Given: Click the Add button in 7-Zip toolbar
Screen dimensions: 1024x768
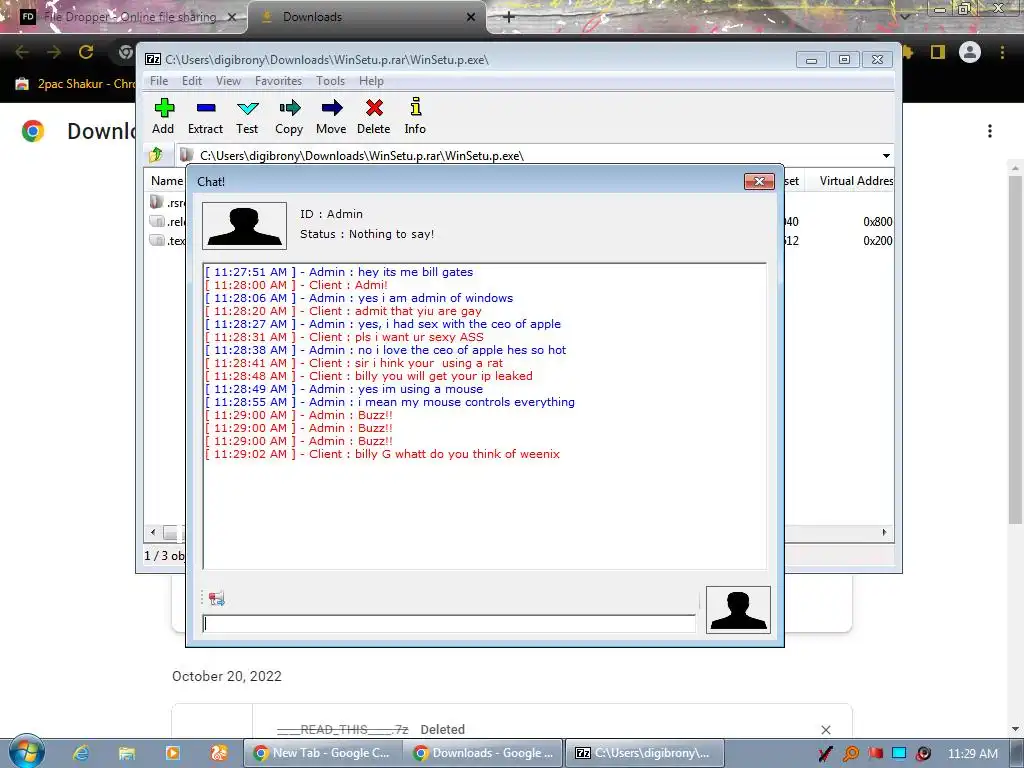Looking at the screenshot, I should [x=163, y=116].
